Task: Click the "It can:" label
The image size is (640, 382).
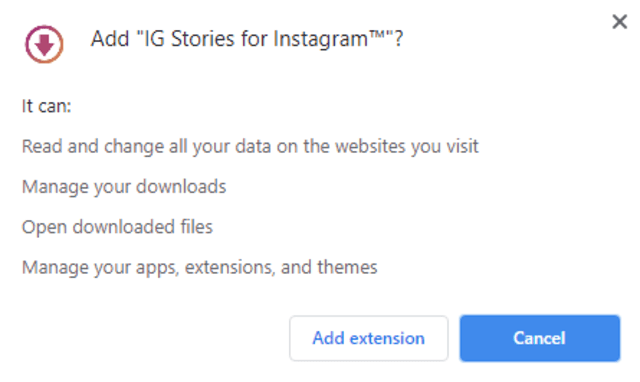Action: (47, 106)
